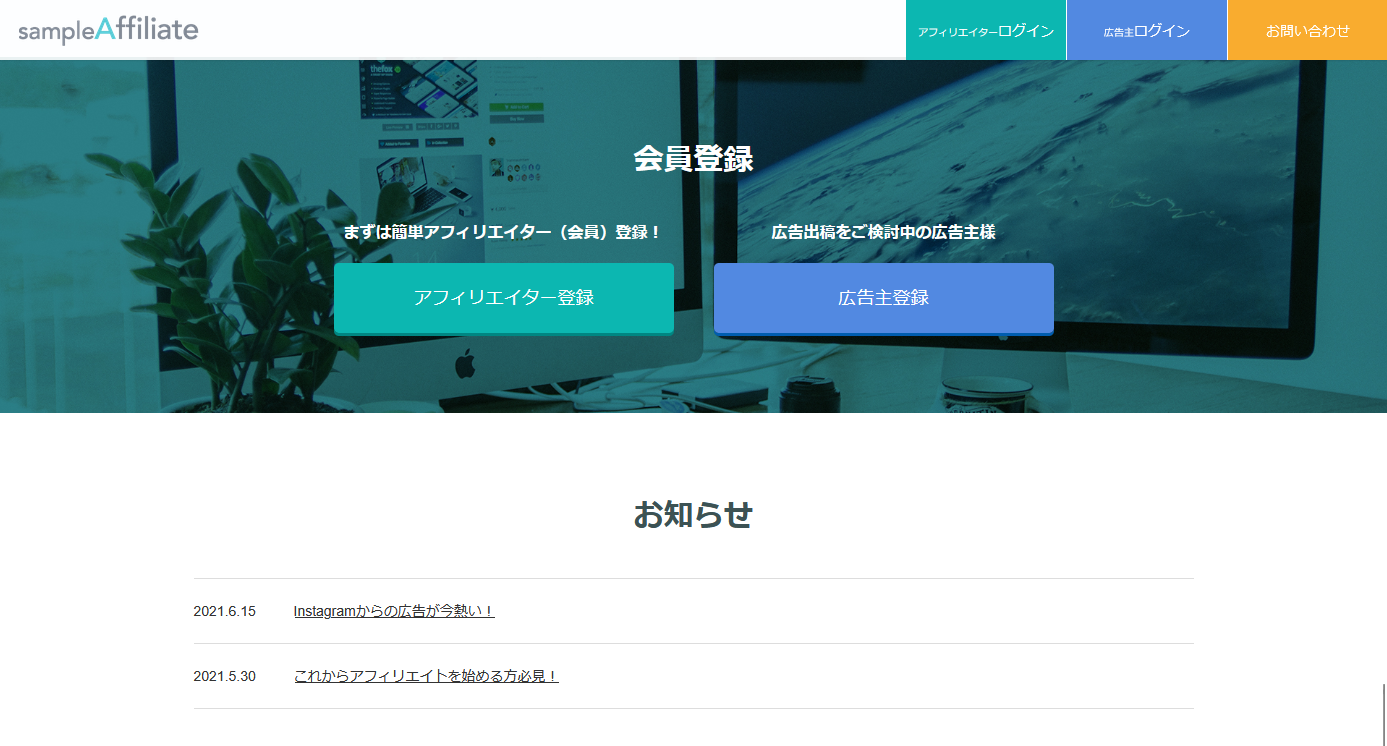Click the 会員登録 heading on the banner
Screen dimensions: 1387x746
(694, 157)
